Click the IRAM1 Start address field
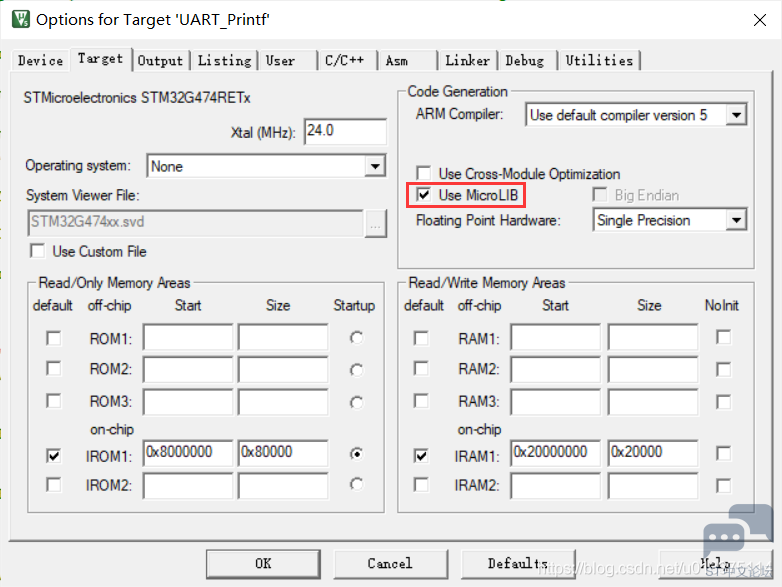Image resolution: width=782 pixels, height=587 pixels. pyautogui.click(x=556, y=453)
